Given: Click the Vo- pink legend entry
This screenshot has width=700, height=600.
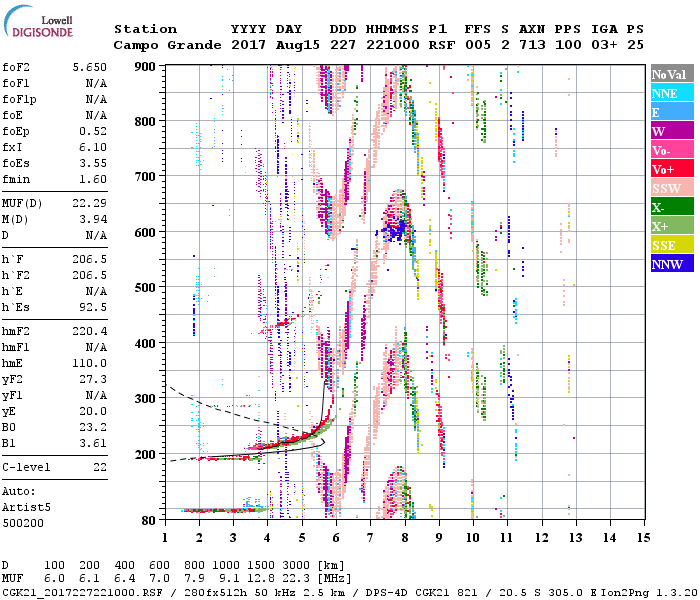Looking at the screenshot, I should click(x=670, y=150).
